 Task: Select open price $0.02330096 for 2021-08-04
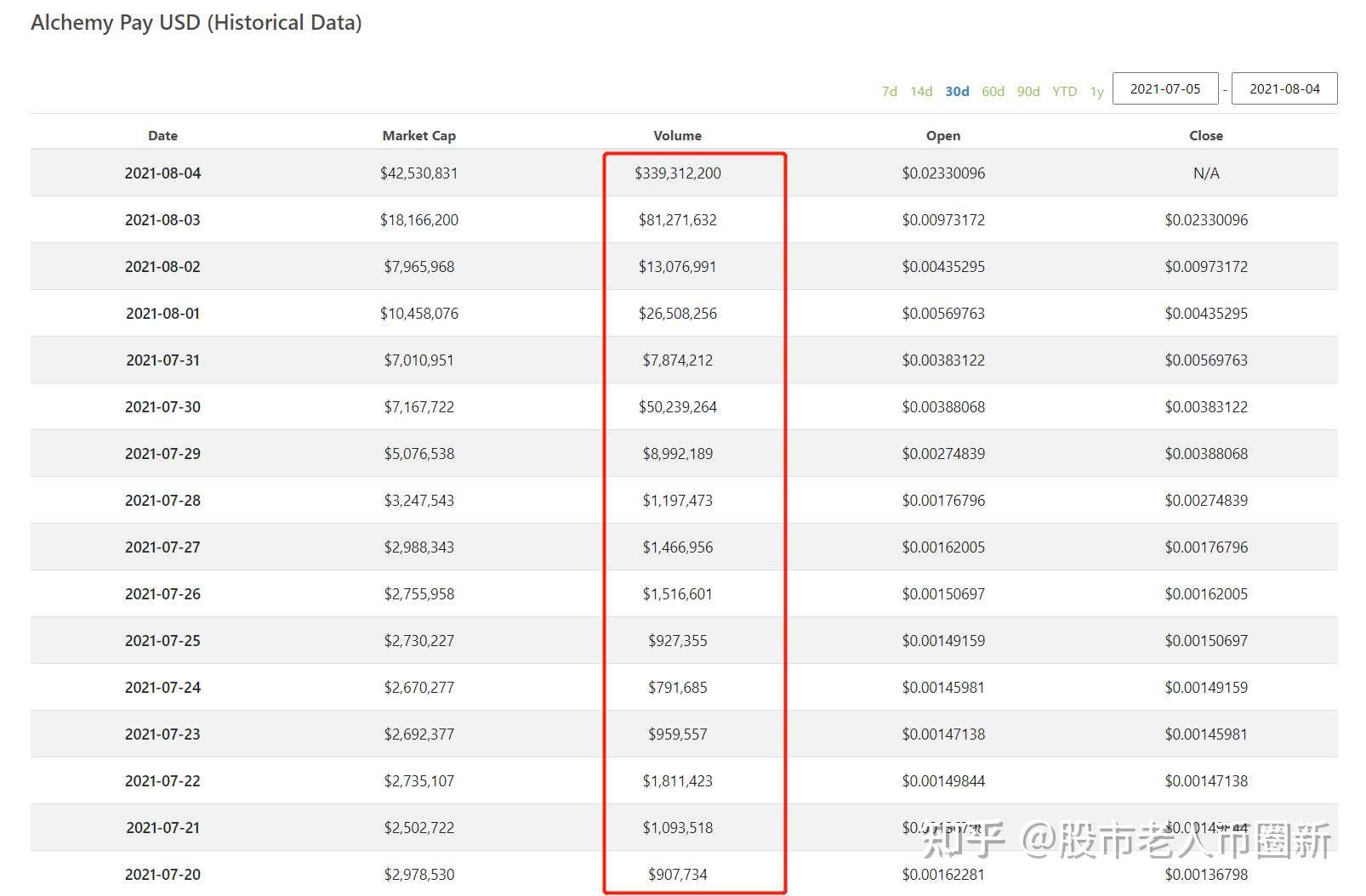(x=943, y=173)
